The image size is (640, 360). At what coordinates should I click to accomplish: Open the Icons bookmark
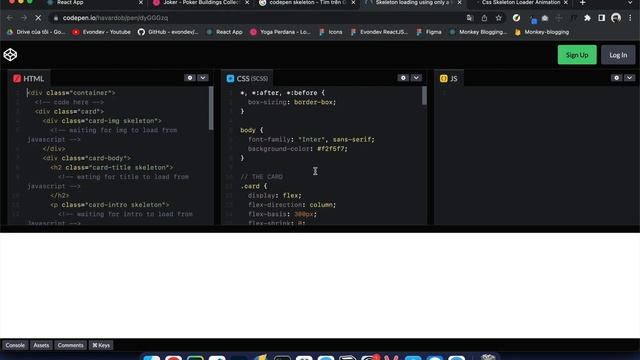331,32
